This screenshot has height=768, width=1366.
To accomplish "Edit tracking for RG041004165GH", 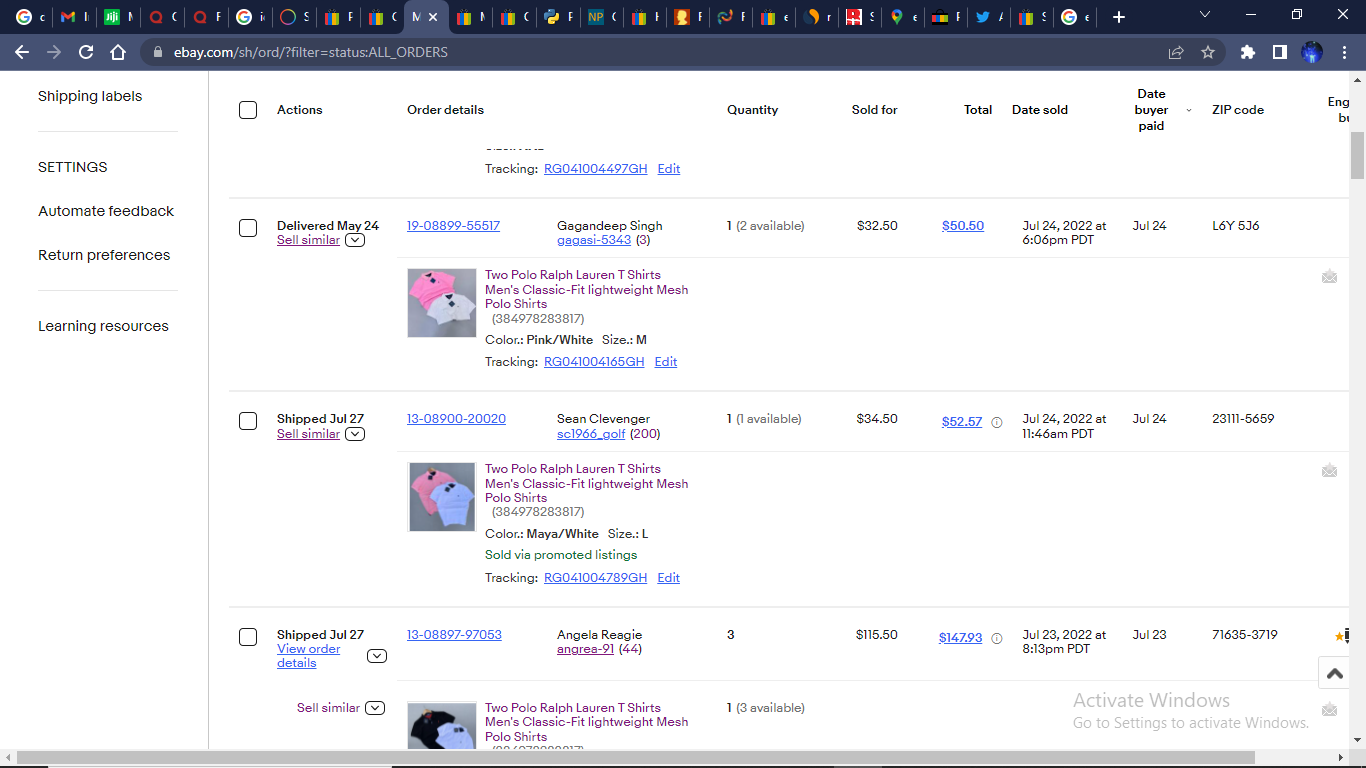I will (x=666, y=362).
